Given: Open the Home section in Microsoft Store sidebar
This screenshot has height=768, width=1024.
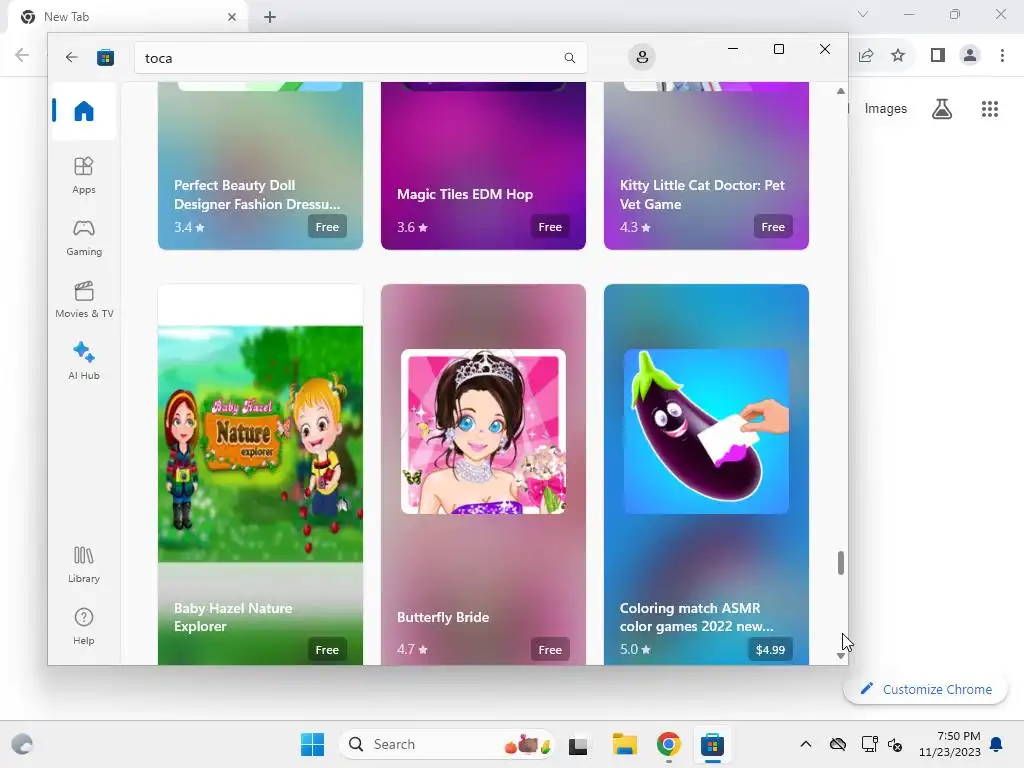Looking at the screenshot, I should 84,111.
